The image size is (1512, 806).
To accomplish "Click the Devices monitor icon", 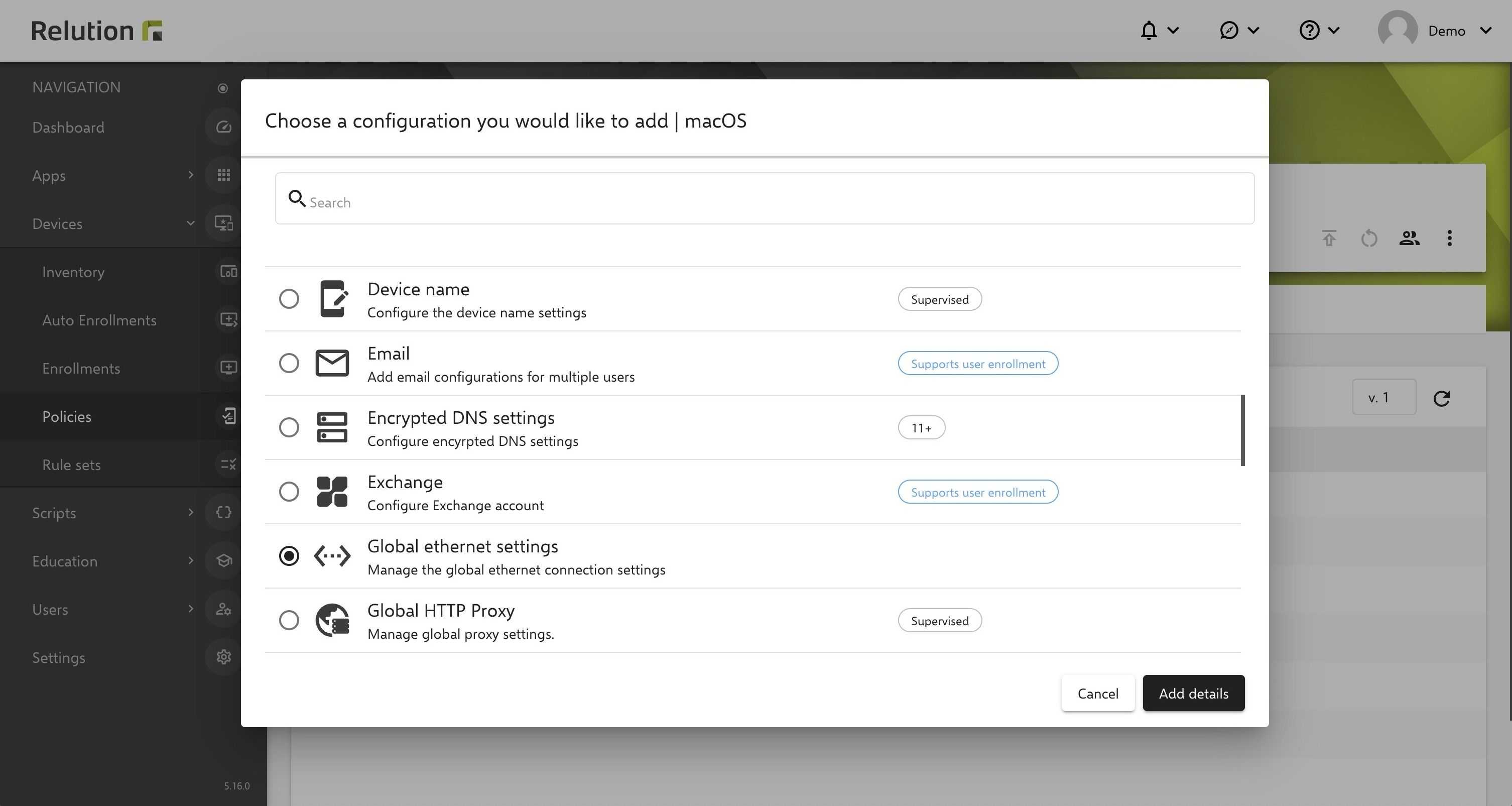I will [x=223, y=223].
